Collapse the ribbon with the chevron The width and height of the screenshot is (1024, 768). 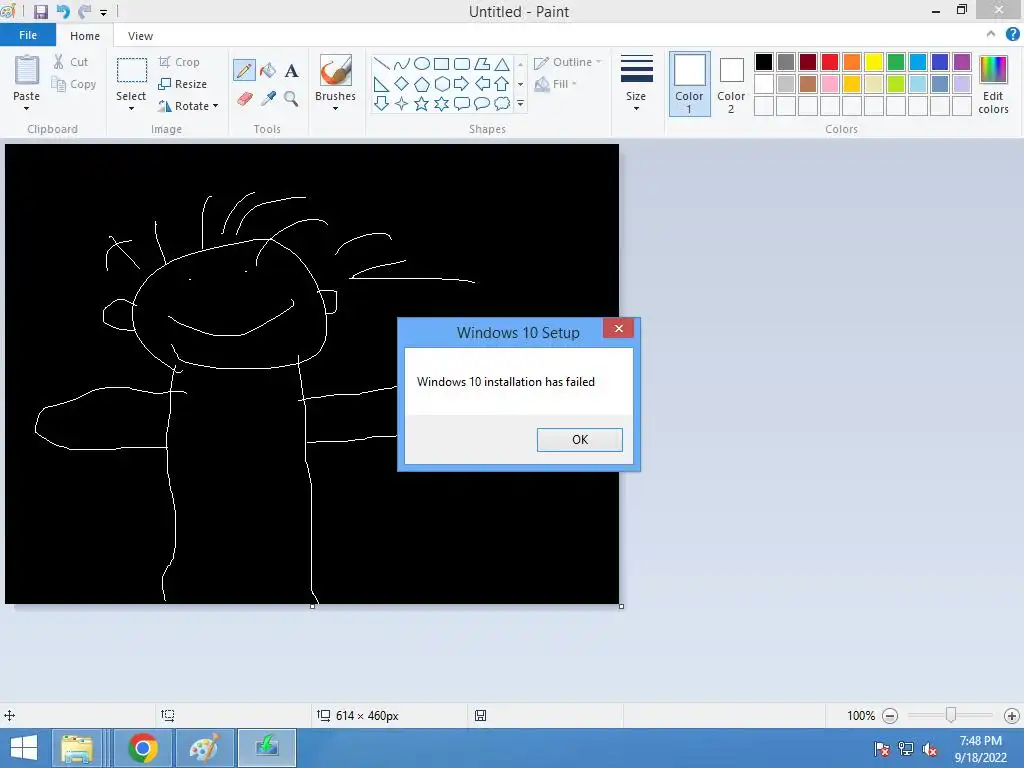tap(991, 34)
